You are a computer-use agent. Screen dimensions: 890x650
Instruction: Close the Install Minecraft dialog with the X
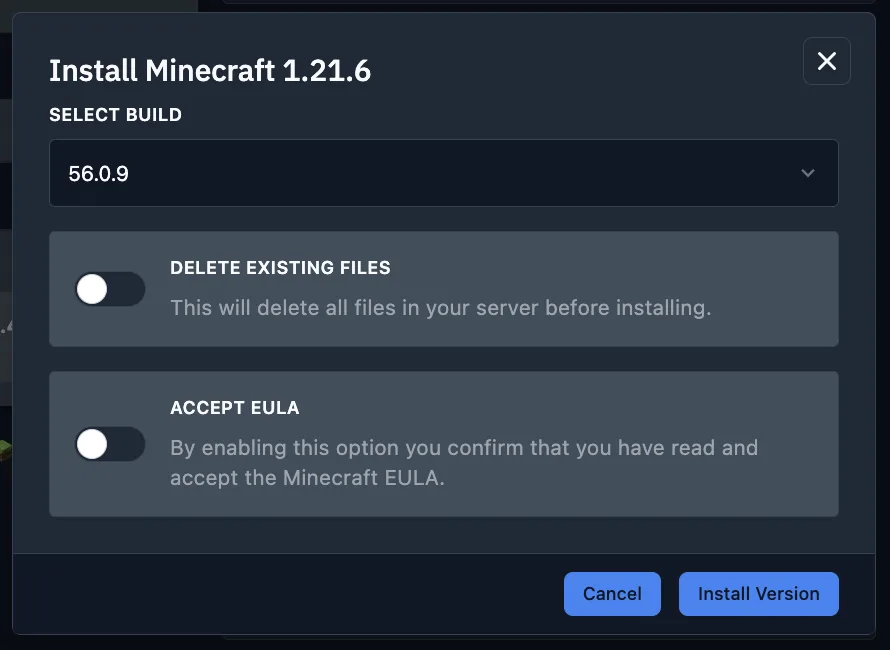(x=826, y=61)
